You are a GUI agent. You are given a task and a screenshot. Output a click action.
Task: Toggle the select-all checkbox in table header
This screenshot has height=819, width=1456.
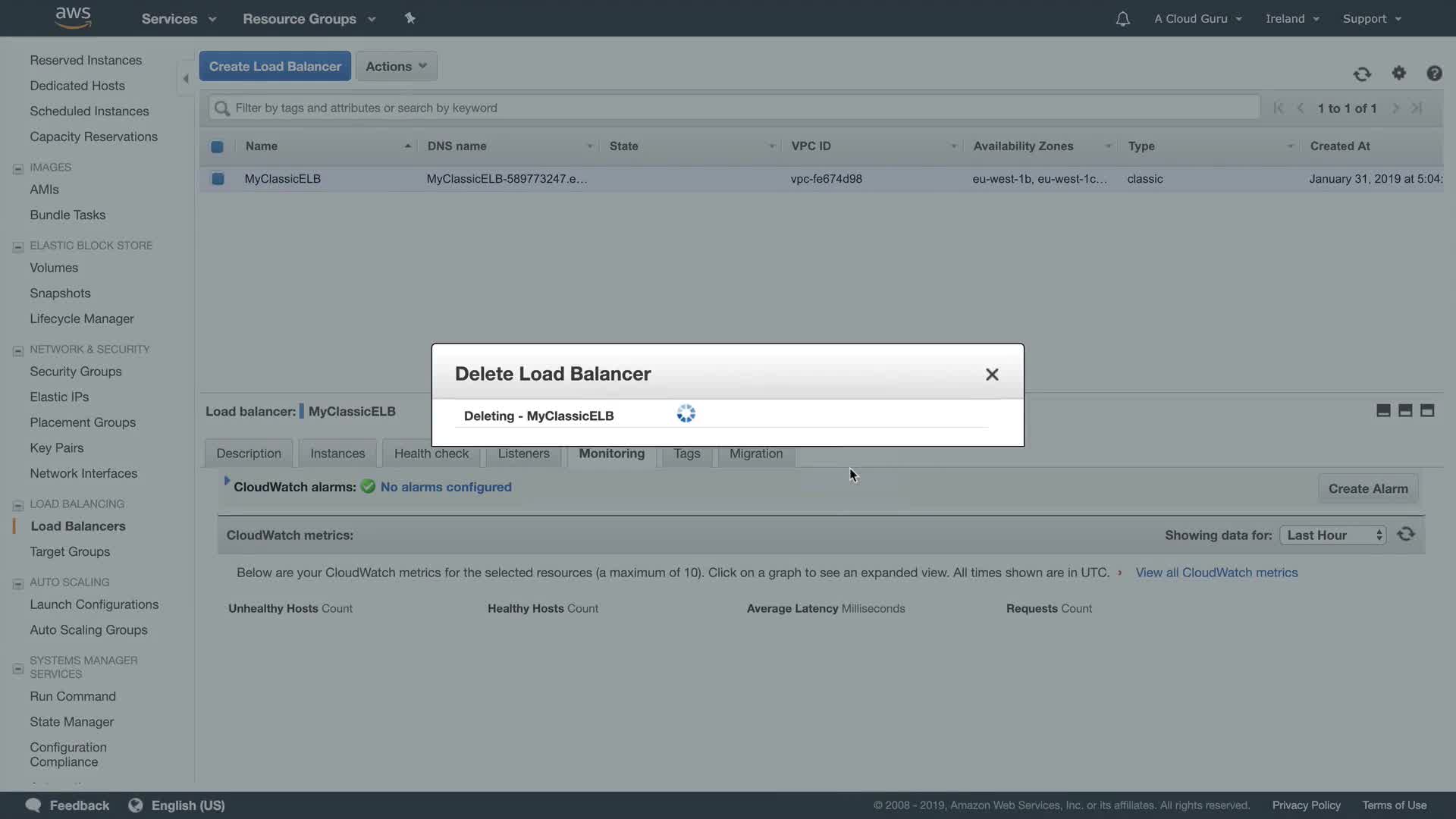(217, 146)
